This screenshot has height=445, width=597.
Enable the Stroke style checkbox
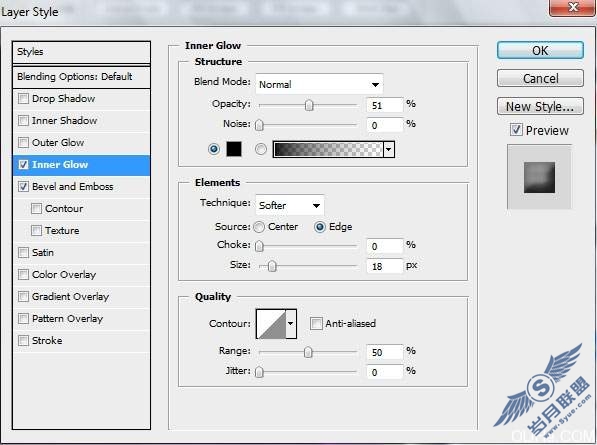coord(24,340)
